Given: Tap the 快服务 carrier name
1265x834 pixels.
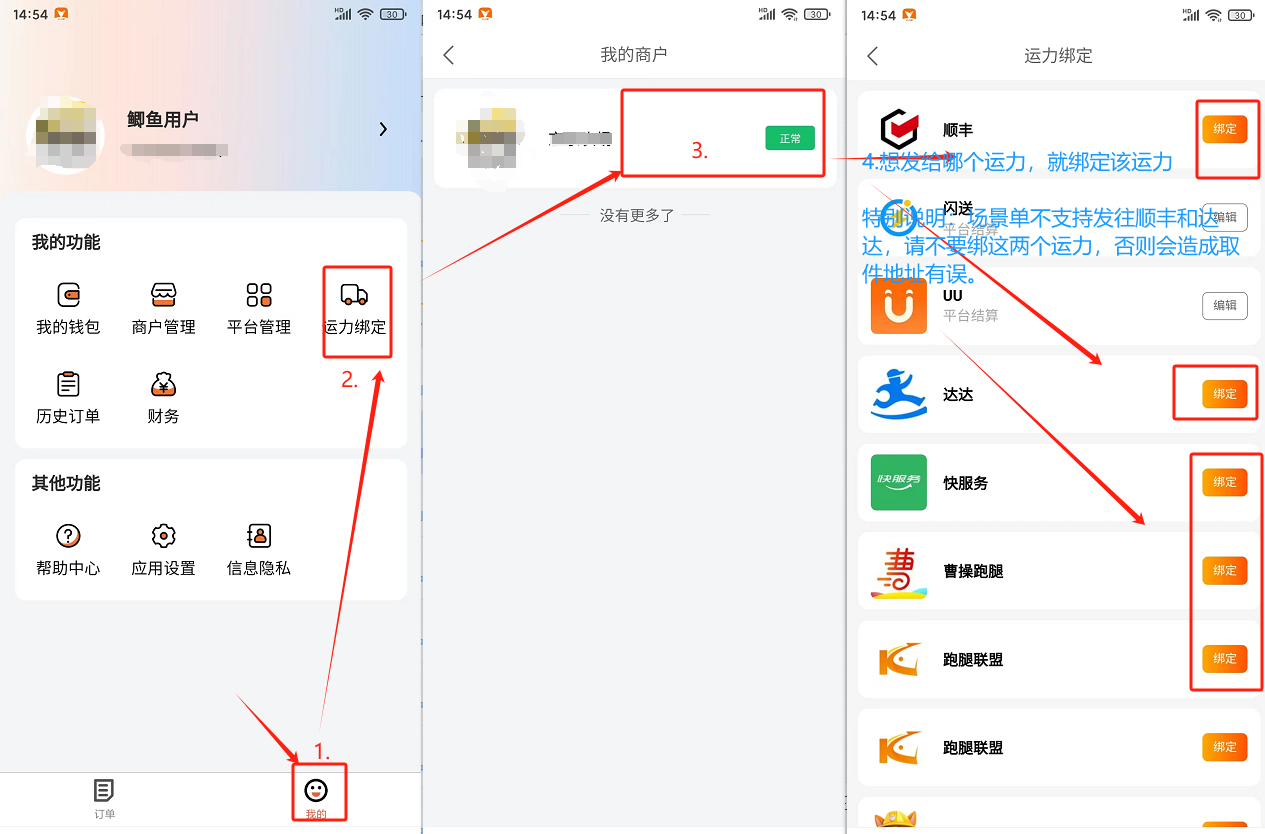Looking at the screenshot, I should [x=966, y=483].
